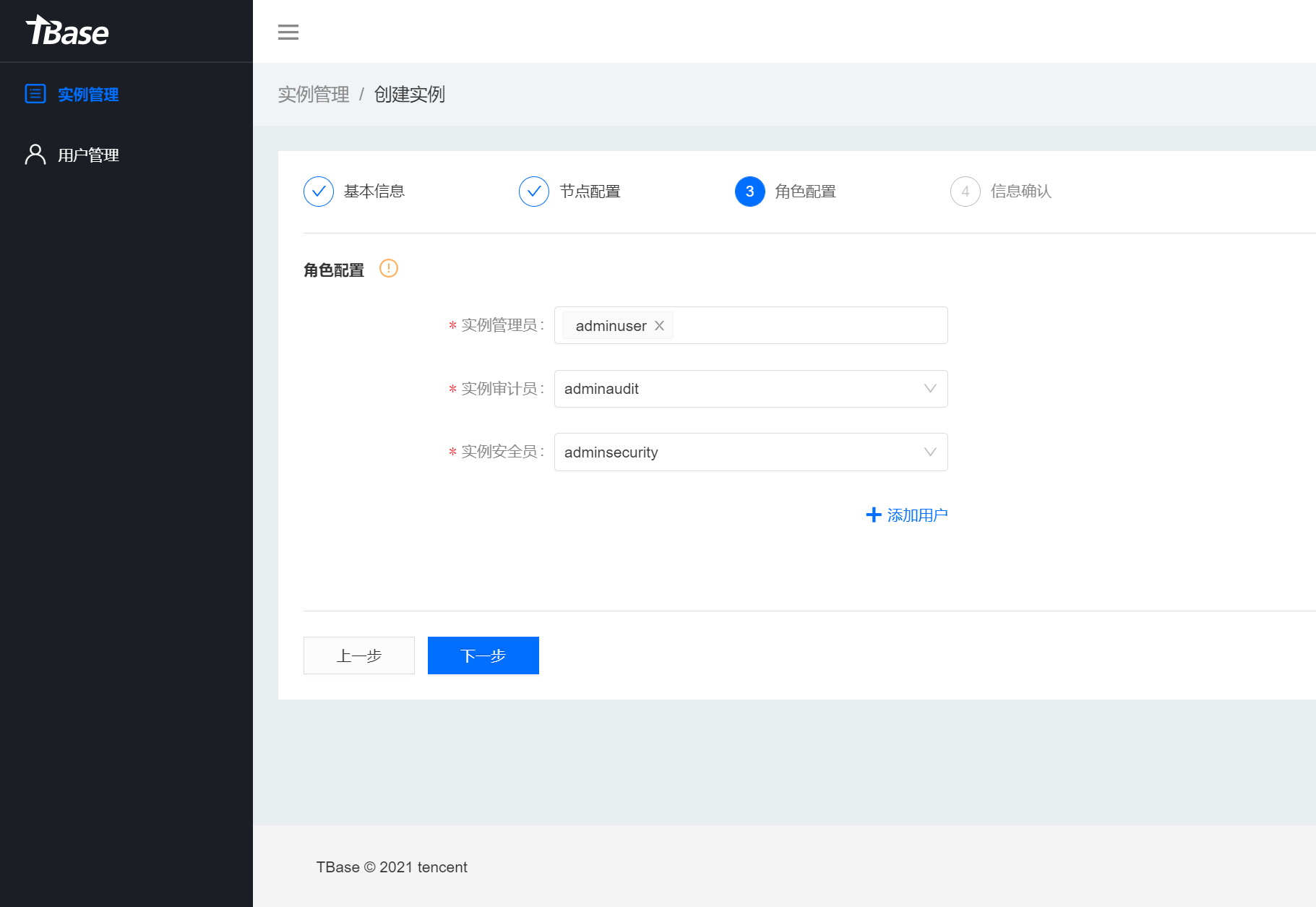Open the 实例审计员 dropdown
This screenshot has width=1316, height=907.
(x=752, y=389)
